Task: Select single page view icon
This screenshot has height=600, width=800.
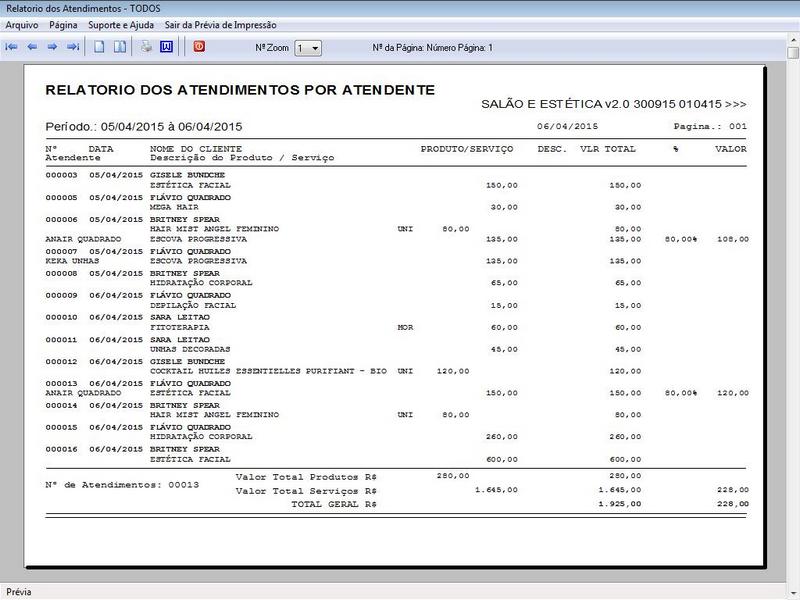Action: (x=100, y=47)
